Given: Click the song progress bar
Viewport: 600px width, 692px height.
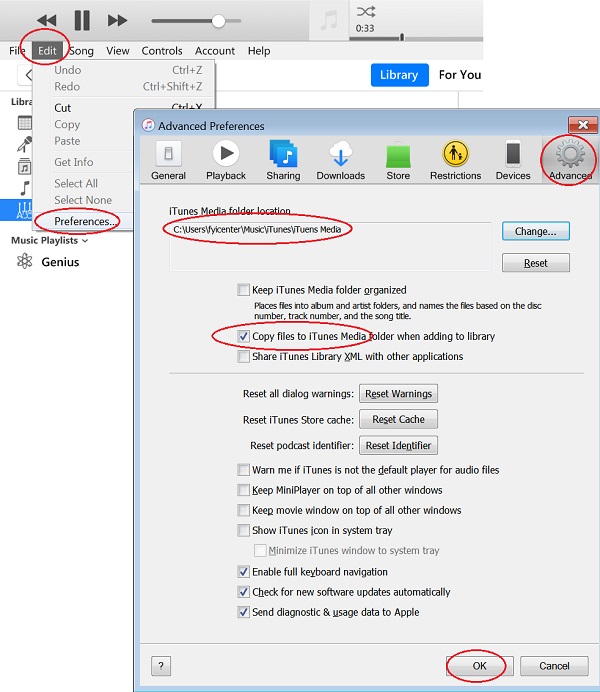Looking at the screenshot, I should click(x=416, y=38).
